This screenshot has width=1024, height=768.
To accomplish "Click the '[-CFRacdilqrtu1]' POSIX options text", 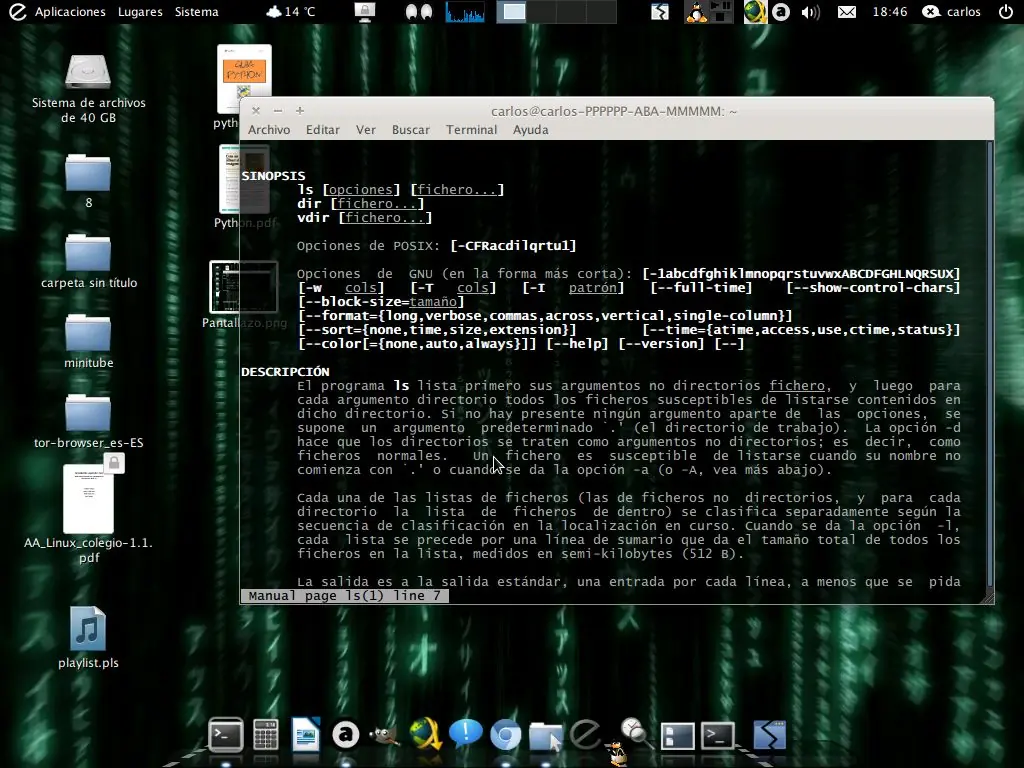I will pyautogui.click(x=513, y=246).
